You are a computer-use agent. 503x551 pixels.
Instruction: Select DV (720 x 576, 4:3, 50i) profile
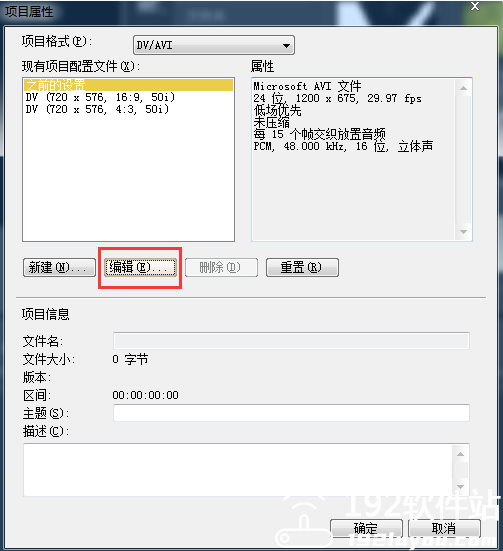pyautogui.click(x=97, y=109)
